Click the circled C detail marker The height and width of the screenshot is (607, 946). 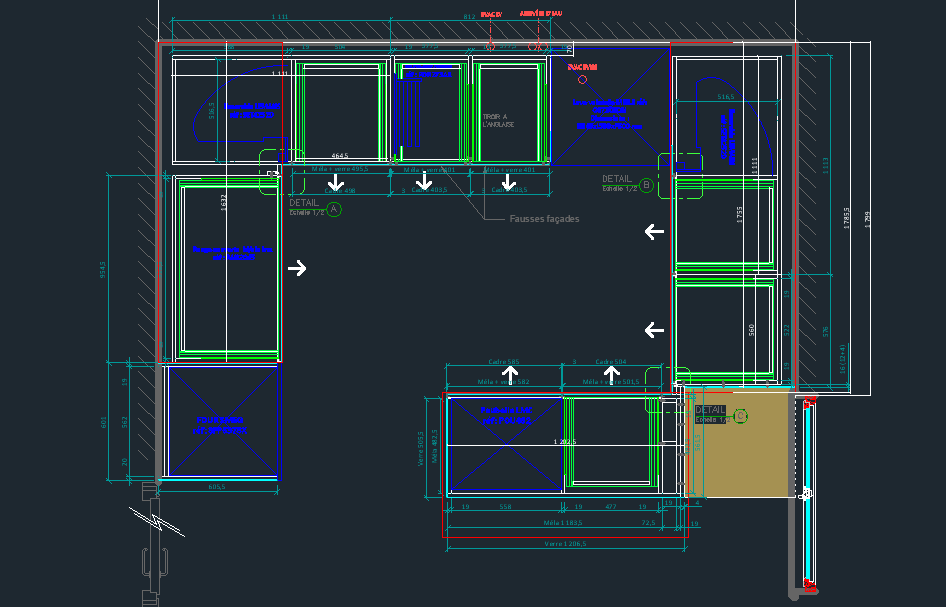[740, 415]
